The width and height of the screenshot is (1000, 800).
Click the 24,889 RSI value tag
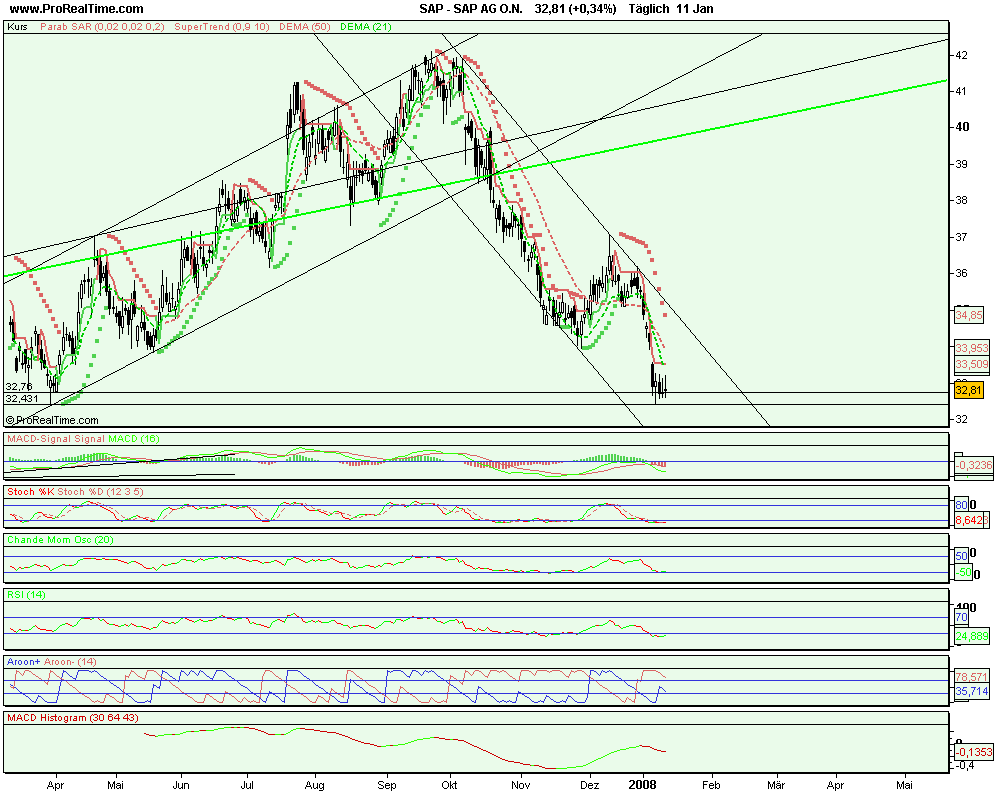[x=970, y=635]
